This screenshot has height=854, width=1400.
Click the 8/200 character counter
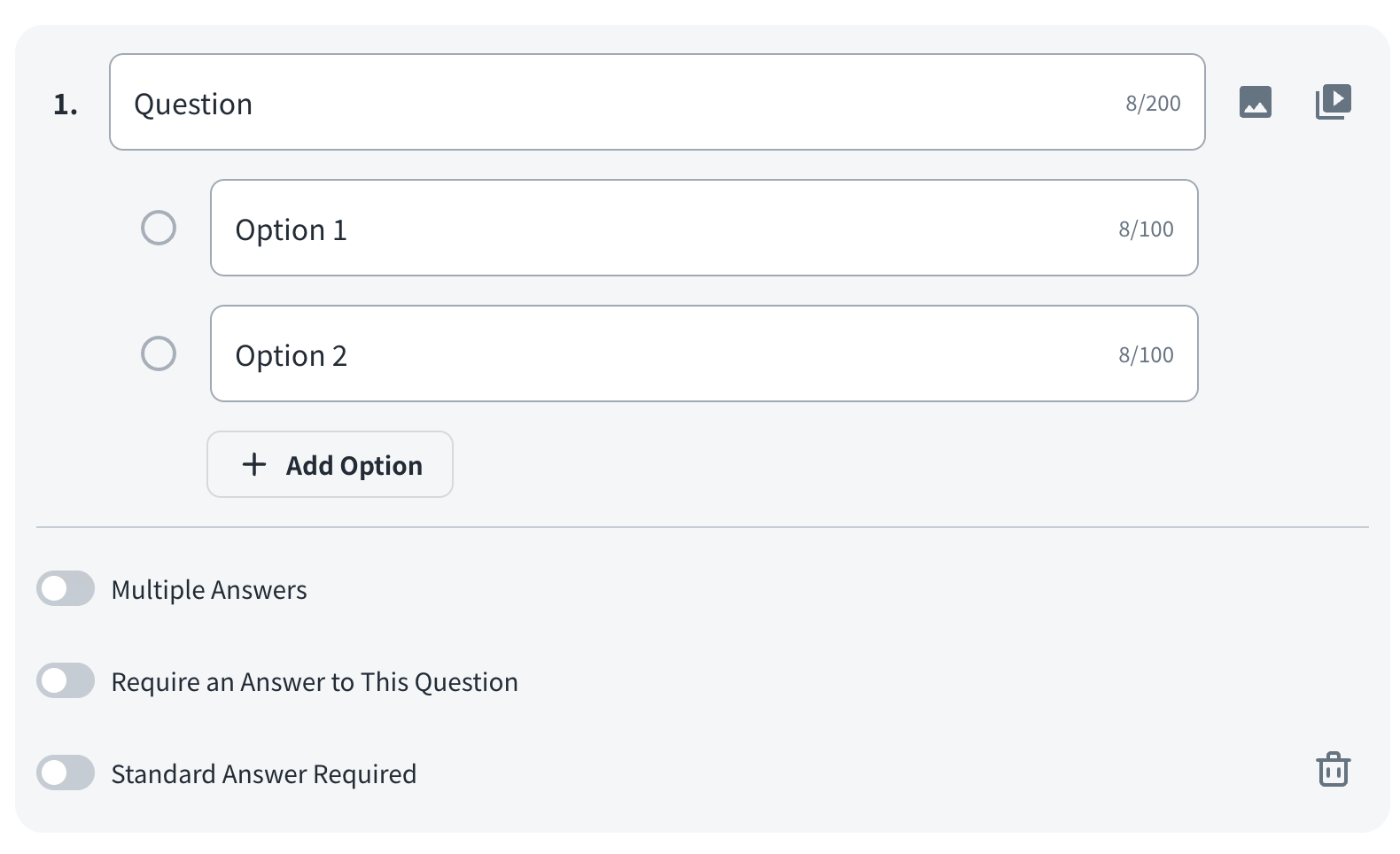pyautogui.click(x=1152, y=104)
